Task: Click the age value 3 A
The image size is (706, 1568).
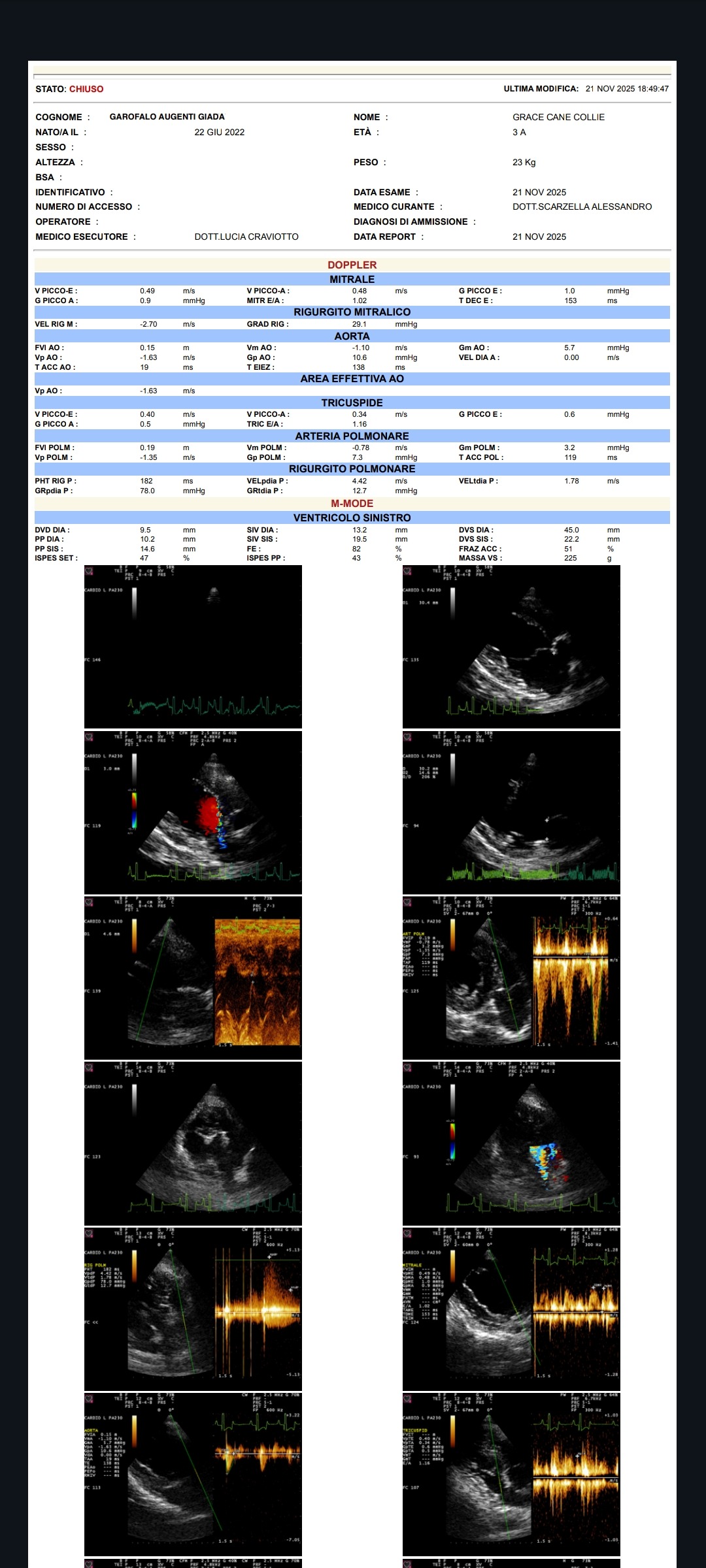Action: point(519,132)
